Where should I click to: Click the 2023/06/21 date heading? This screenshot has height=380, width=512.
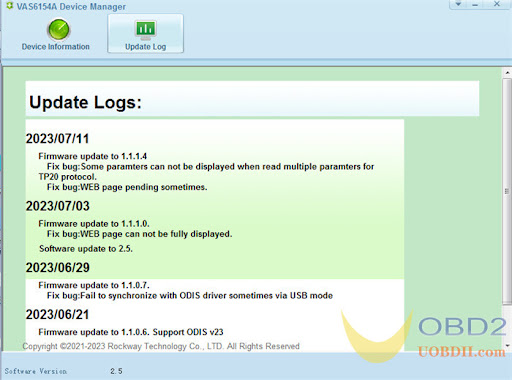point(57,315)
